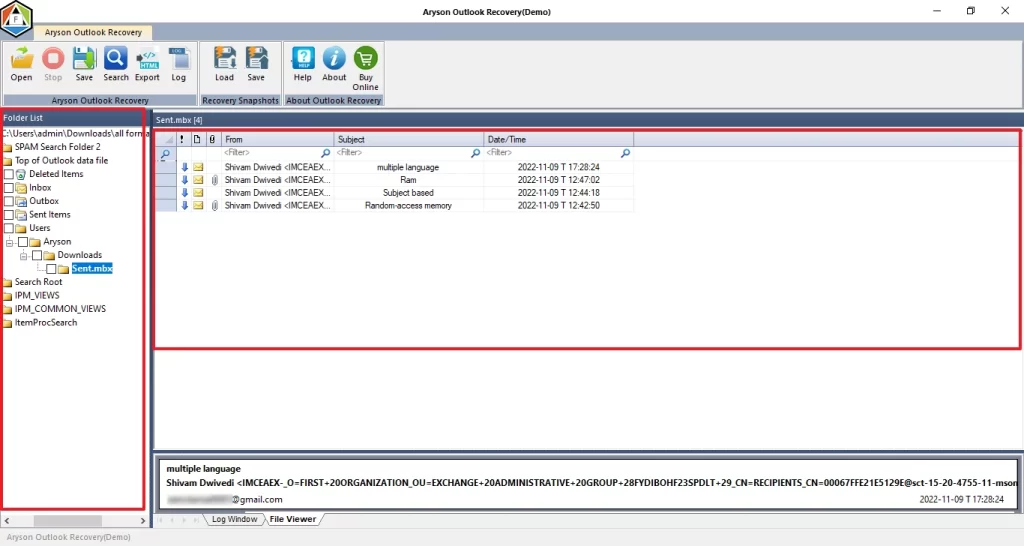Screen dimensions: 1024x546
Task: Open the Help icon
Action: click(x=302, y=59)
